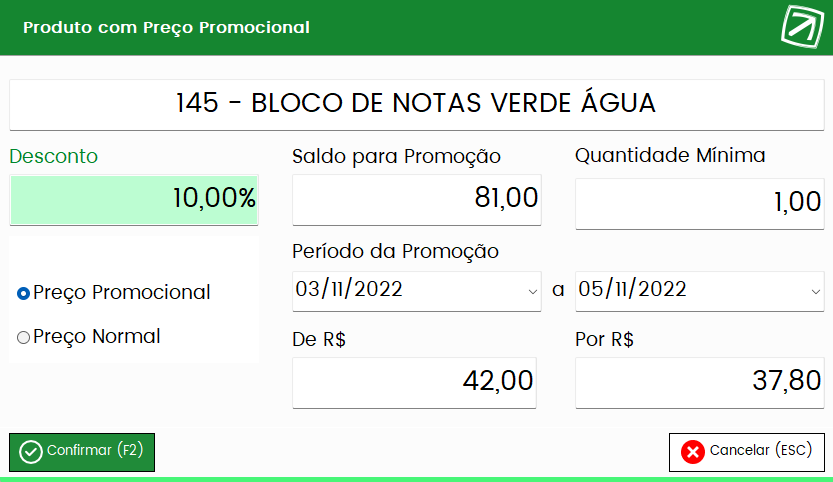The image size is (833, 482).
Task: Click the arrow logo icon in header
Action: 802,27
